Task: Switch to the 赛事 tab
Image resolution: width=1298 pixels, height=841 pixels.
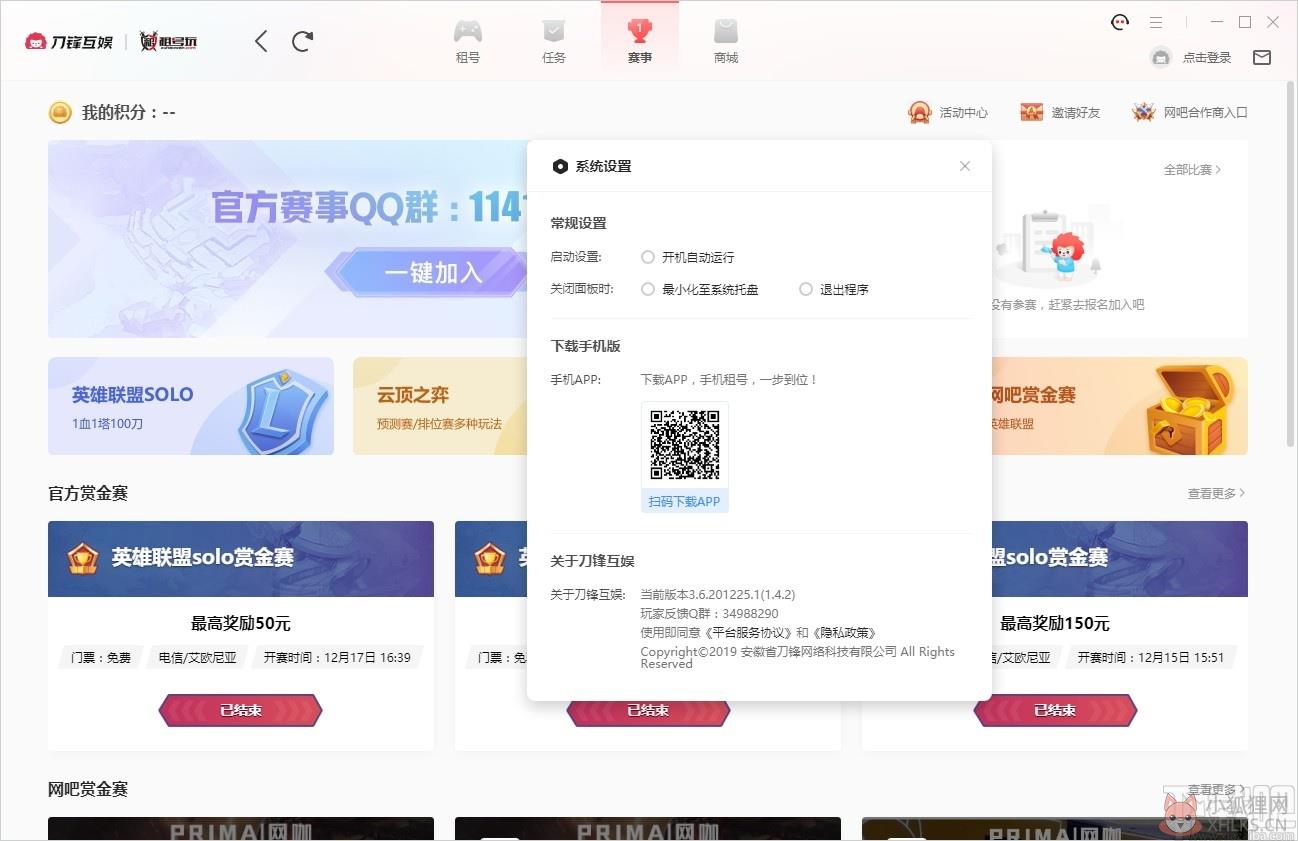Action: [640, 41]
